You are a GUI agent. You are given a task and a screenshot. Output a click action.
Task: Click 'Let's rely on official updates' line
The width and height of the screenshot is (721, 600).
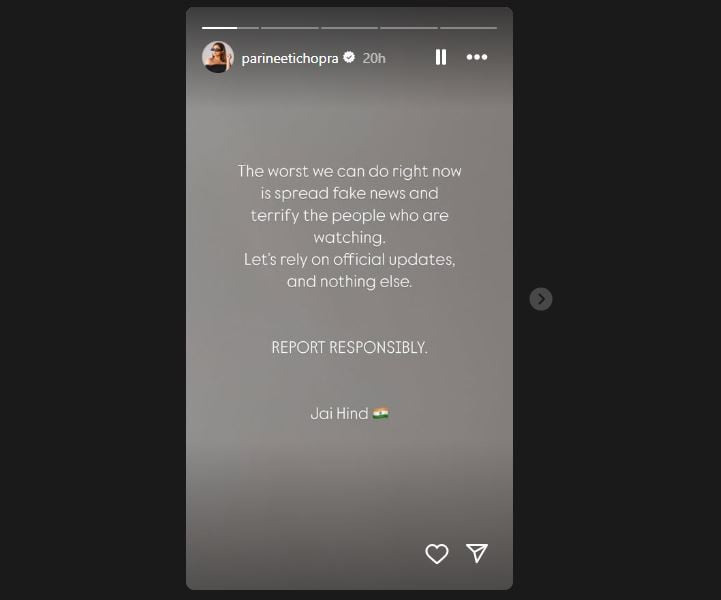[x=349, y=260]
